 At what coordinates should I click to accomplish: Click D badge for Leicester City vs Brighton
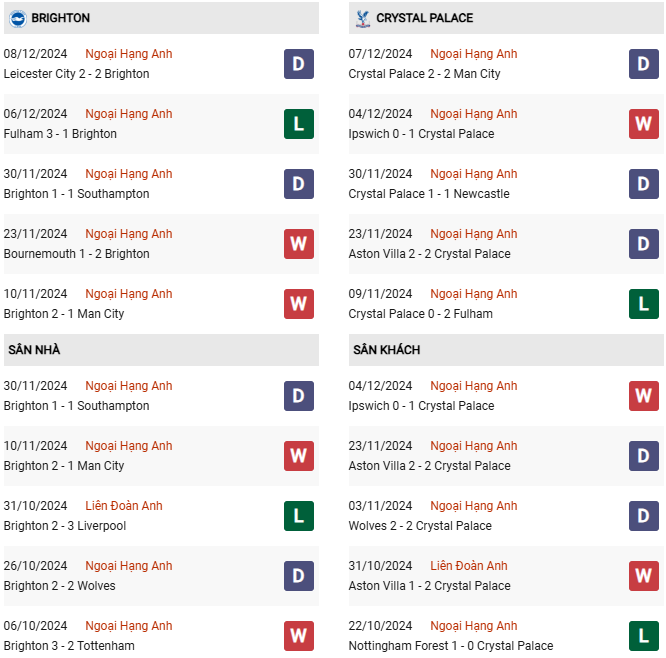coord(299,64)
